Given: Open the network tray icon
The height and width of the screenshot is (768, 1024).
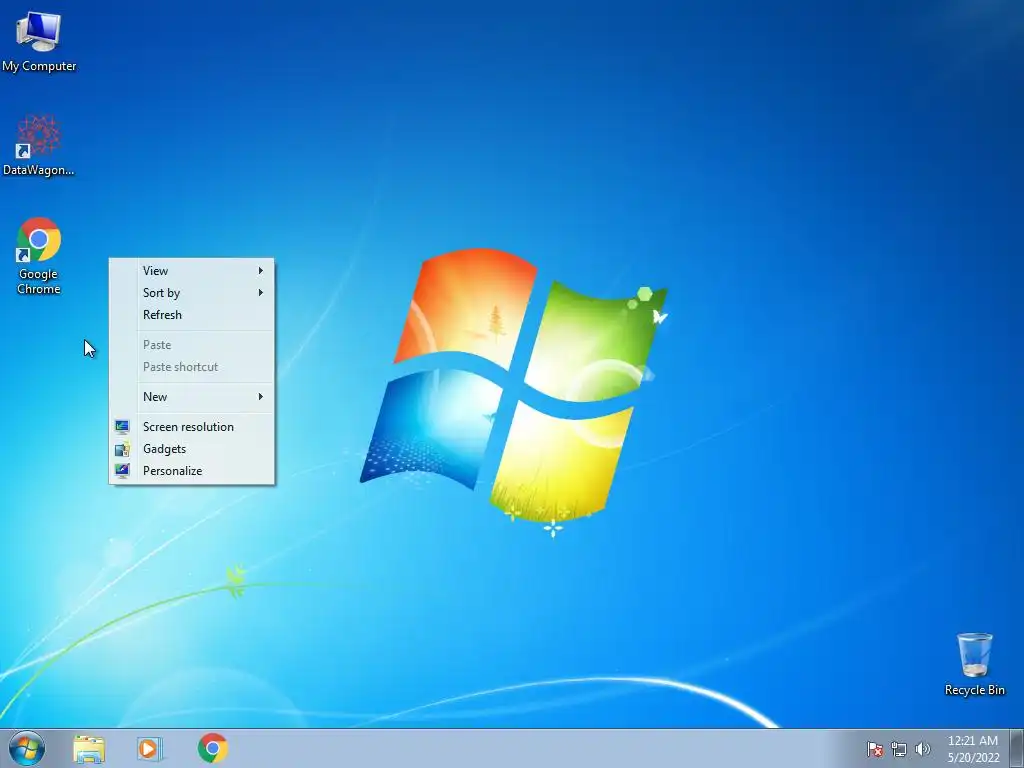Looking at the screenshot, I should pos(899,749).
